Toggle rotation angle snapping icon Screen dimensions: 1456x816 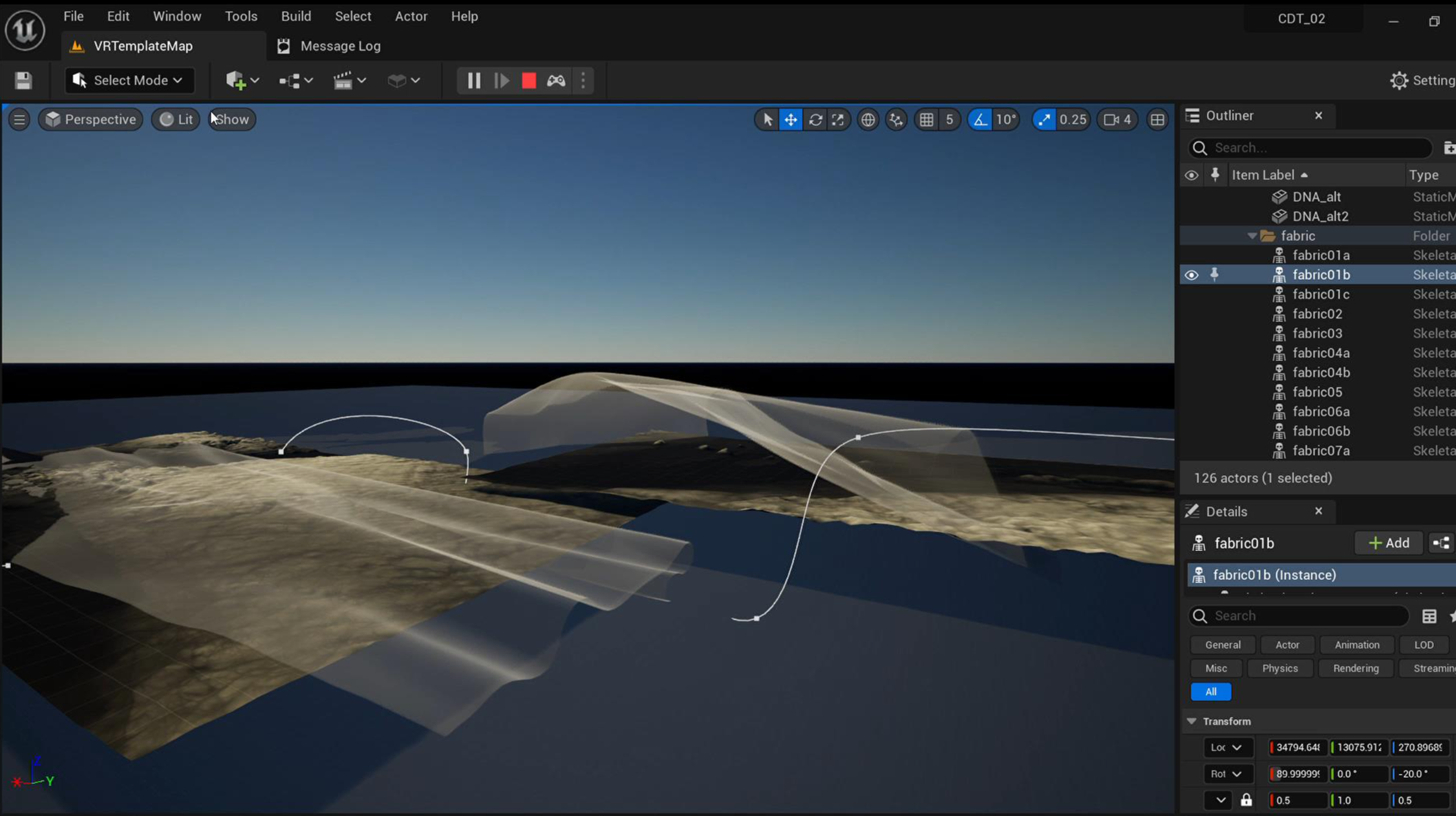tap(980, 120)
